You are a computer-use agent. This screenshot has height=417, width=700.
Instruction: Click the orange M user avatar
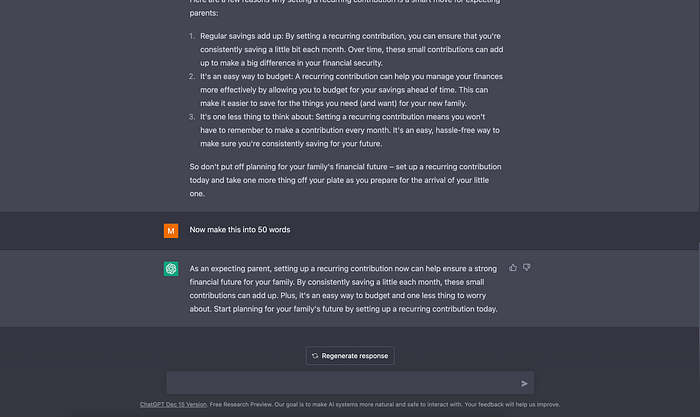171,231
